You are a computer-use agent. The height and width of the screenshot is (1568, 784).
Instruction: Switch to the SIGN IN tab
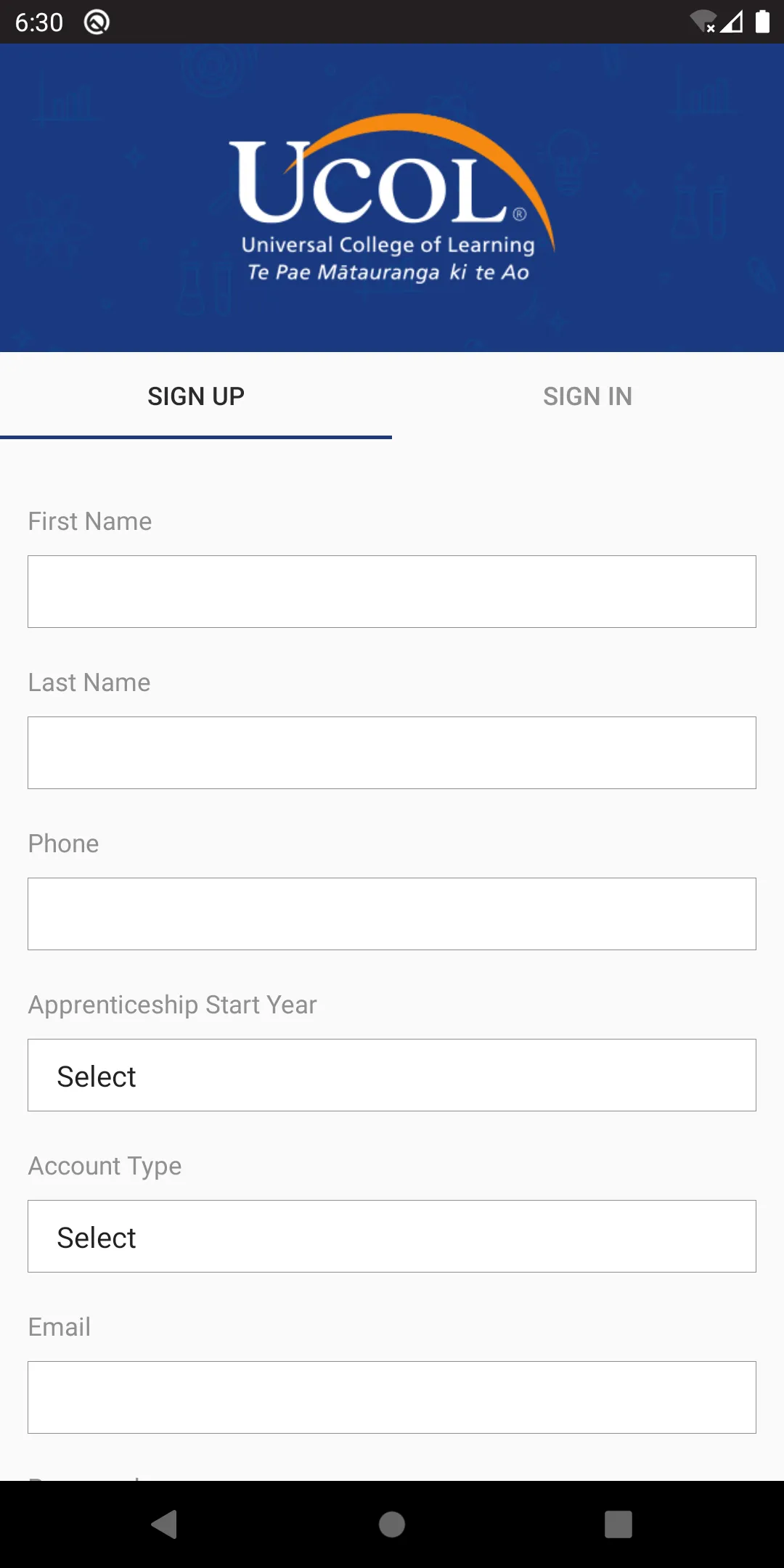coord(588,396)
